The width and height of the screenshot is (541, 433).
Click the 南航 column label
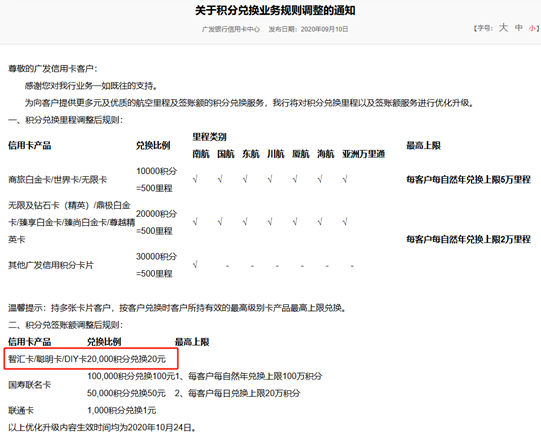click(201, 154)
